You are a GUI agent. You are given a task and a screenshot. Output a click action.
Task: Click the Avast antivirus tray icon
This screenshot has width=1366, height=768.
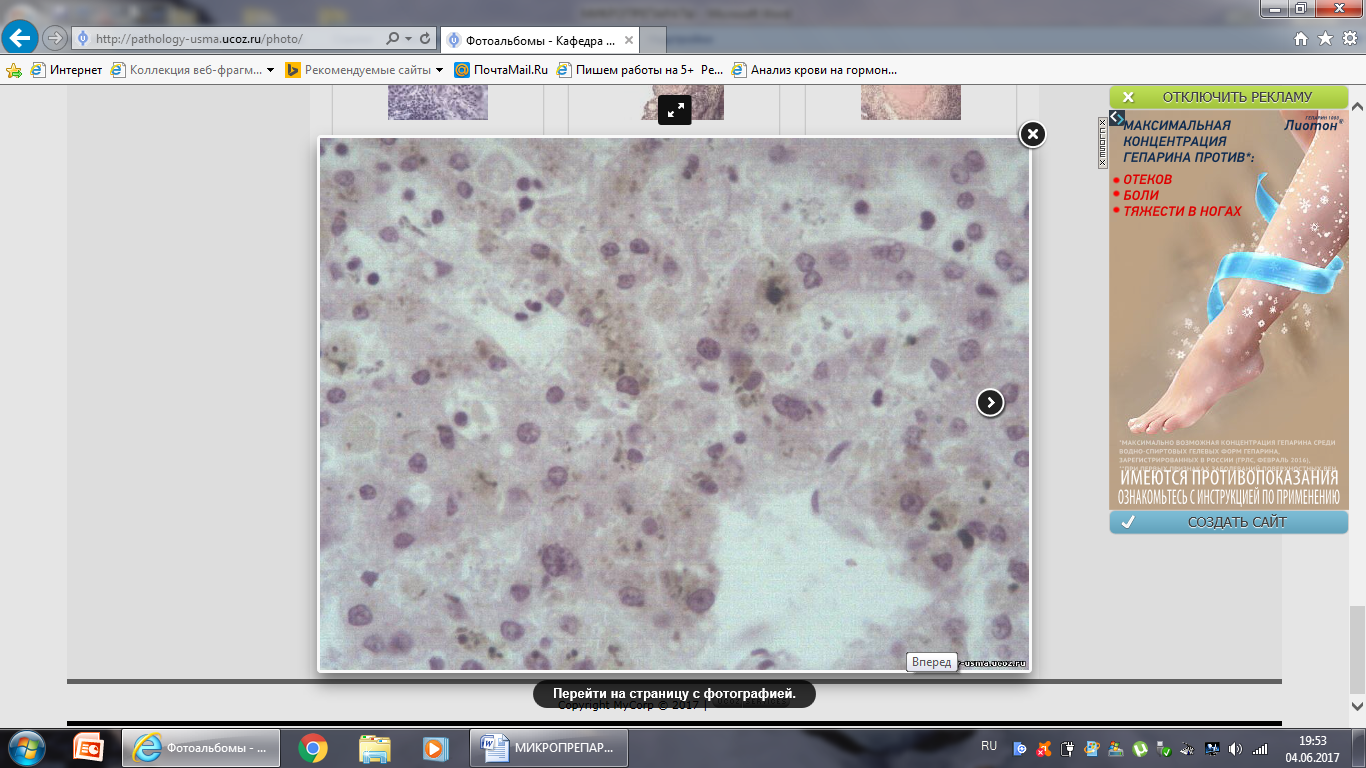point(1044,748)
